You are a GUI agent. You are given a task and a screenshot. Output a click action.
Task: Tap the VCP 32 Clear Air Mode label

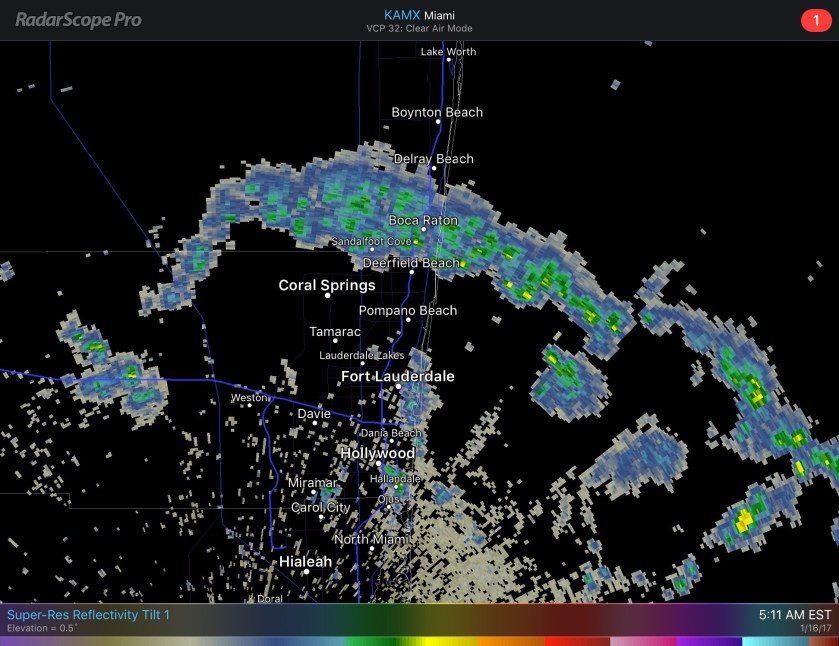pyautogui.click(x=418, y=29)
